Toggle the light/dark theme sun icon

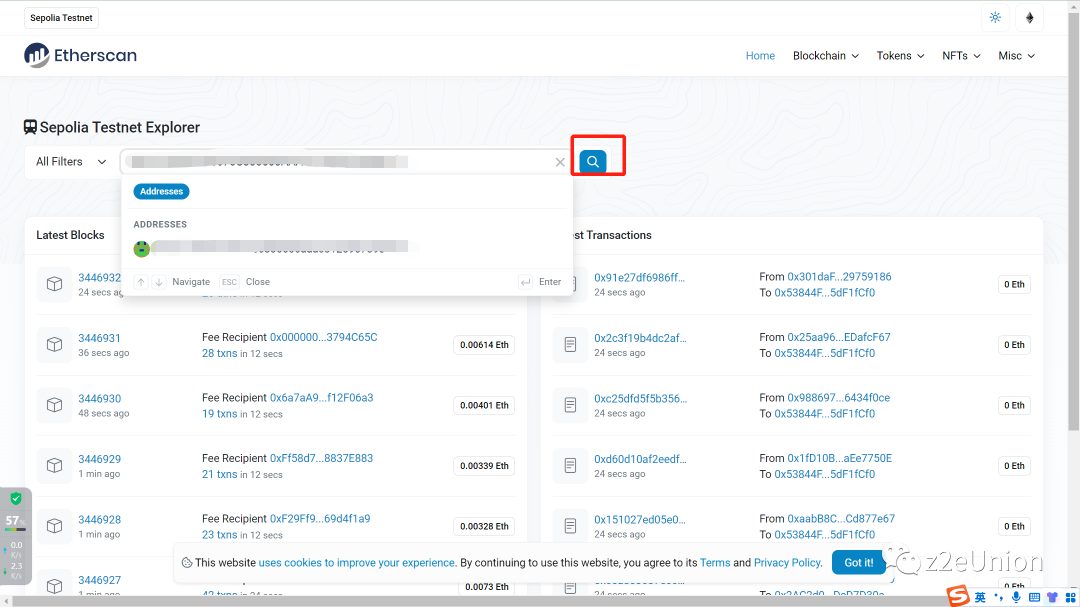pyautogui.click(x=995, y=18)
